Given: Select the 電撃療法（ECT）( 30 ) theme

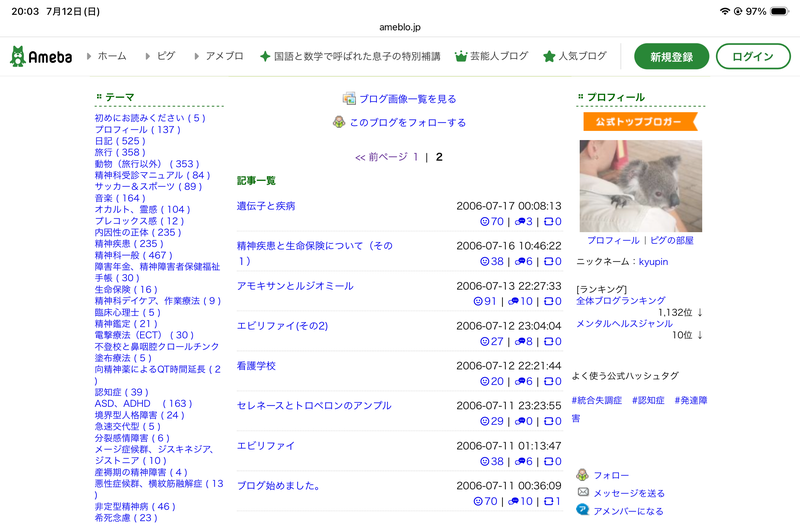Looking at the screenshot, I should [144, 335].
